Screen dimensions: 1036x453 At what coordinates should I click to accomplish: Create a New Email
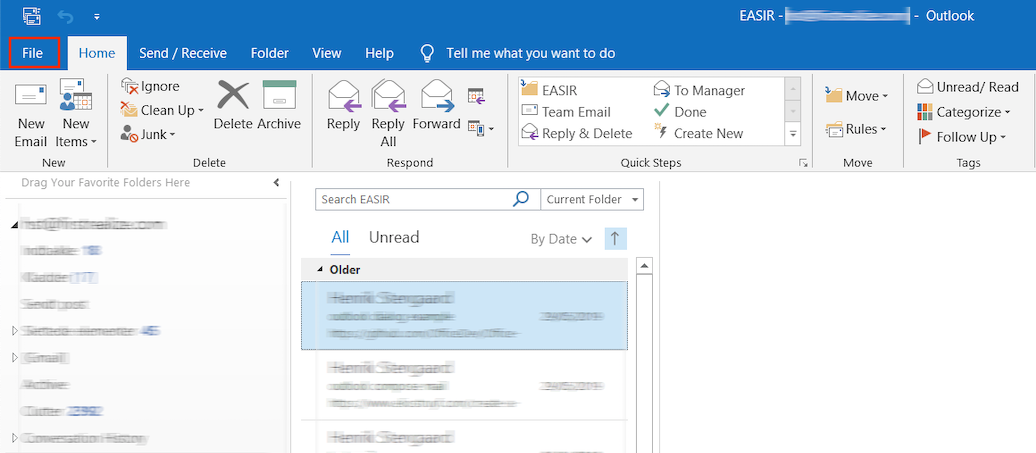pyautogui.click(x=31, y=115)
